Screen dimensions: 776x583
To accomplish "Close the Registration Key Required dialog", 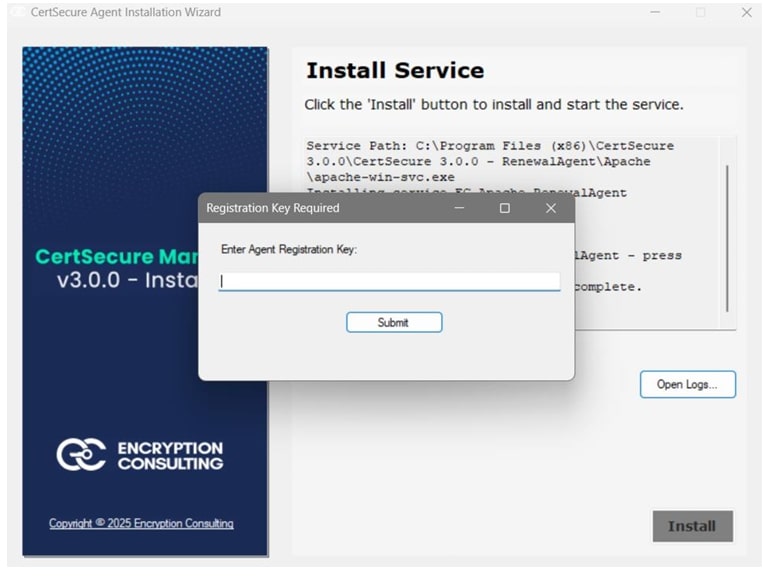I will (551, 208).
